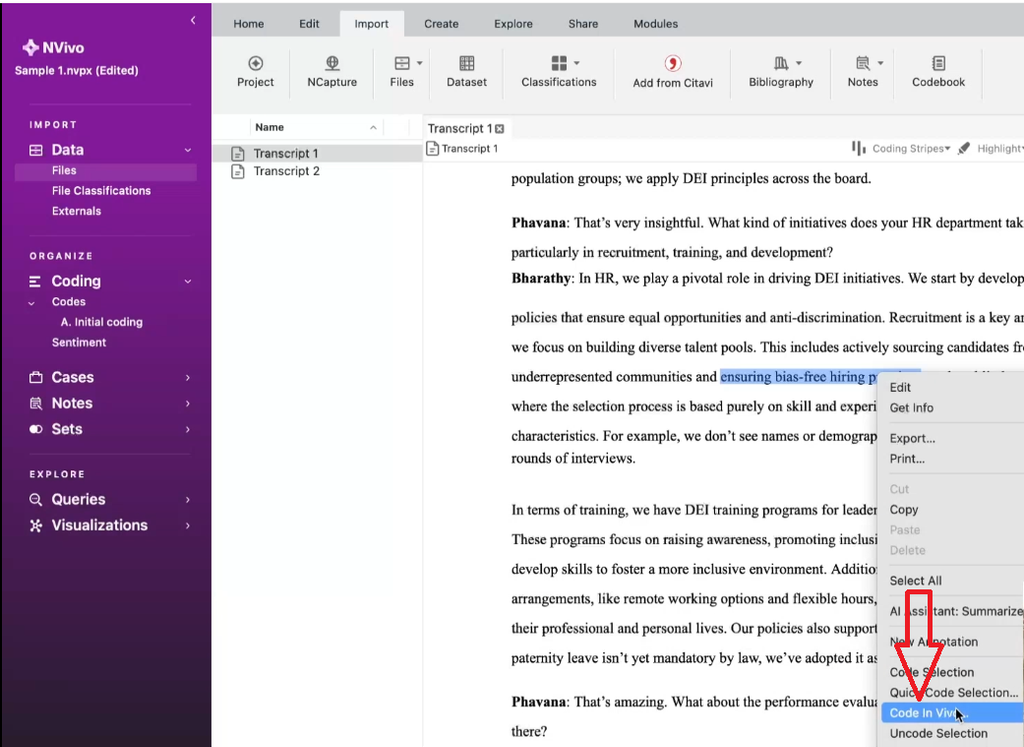The height and width of the screenshot is (747, 1024).
Task: Click the Visualizations icon in sidebar
Action: pos(36,526)
